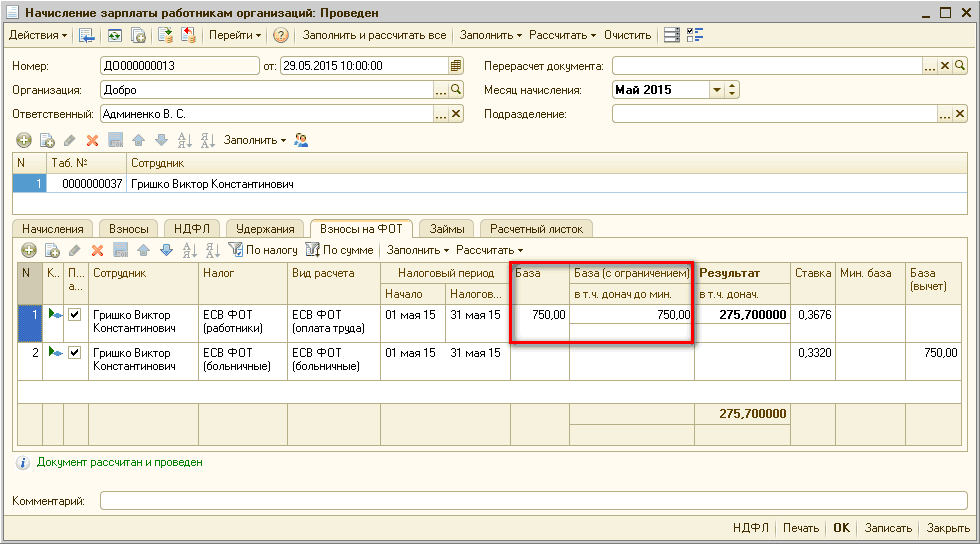
Task: Click the Закрыть button
Action: point(948,528)
